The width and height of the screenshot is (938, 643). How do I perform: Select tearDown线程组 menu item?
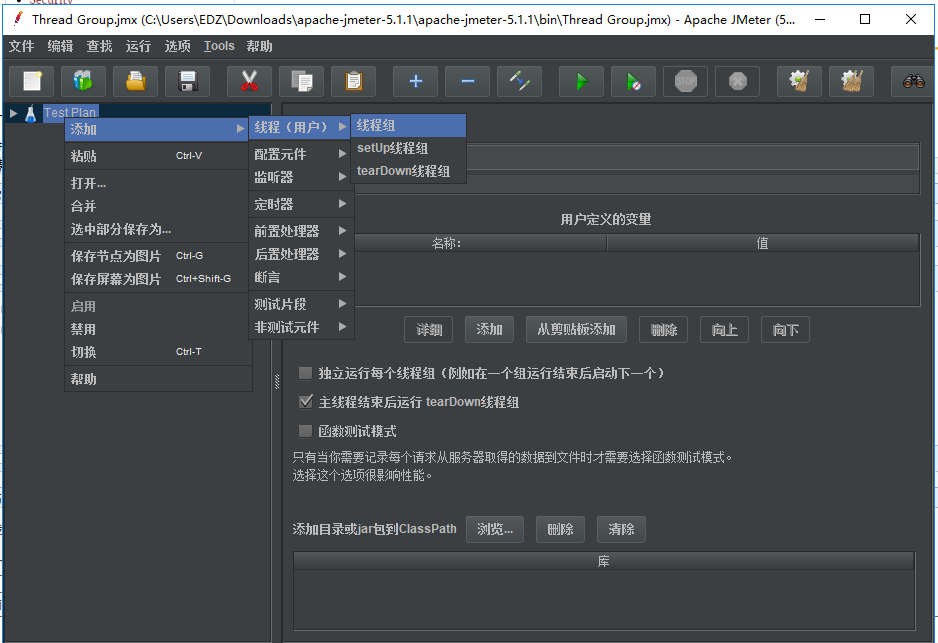pos(408,171)
